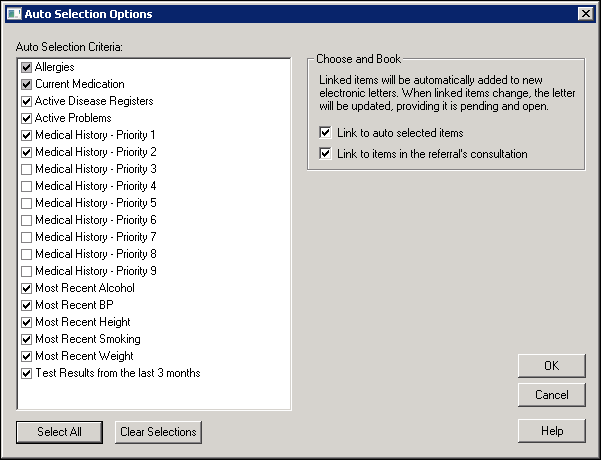Enable Medical History - Priority 9
601x460 pixels.
pos(27,271)
